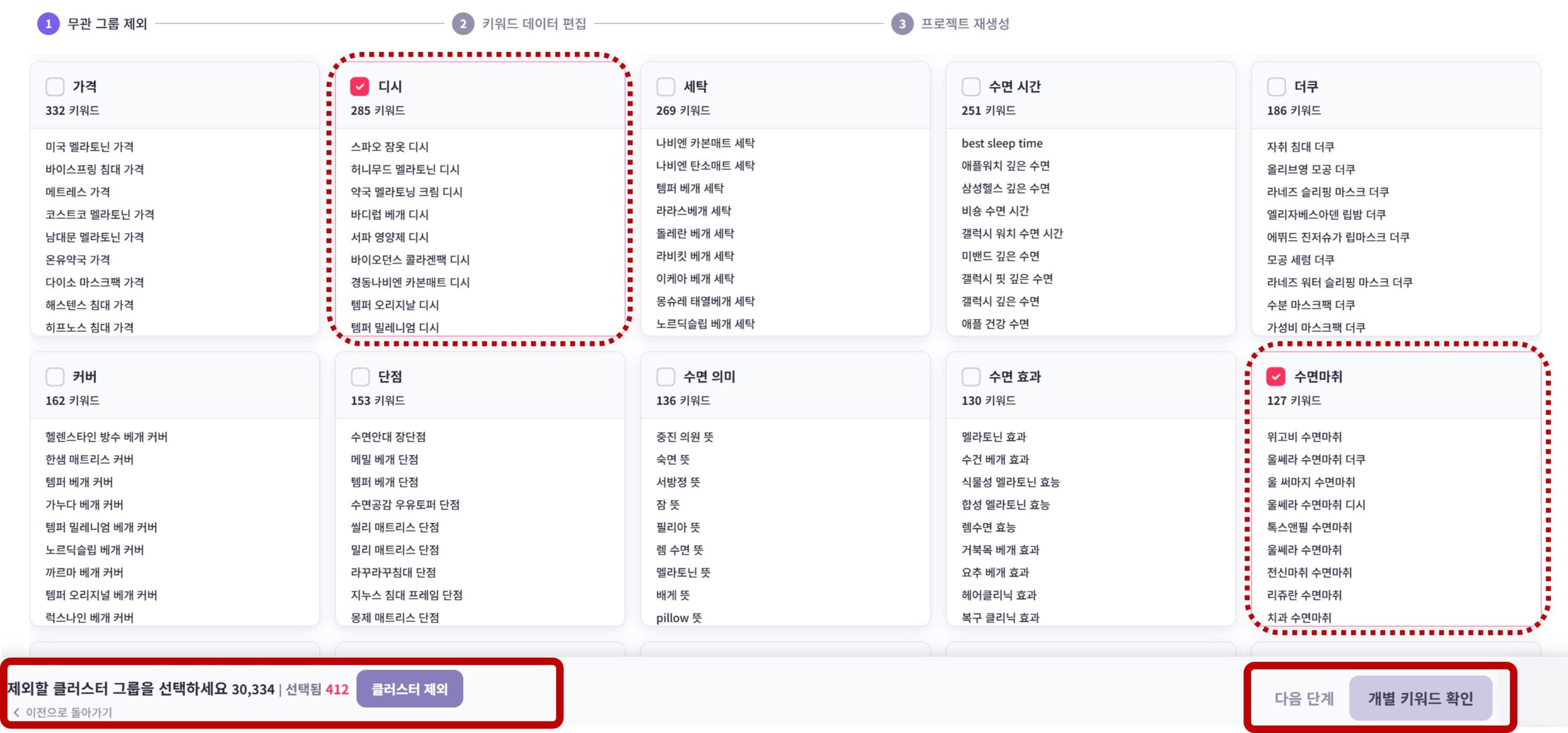Viewport: 1568px width, 733px height.
Task: Click step 1 circle icon
Action: pos(48,24)
